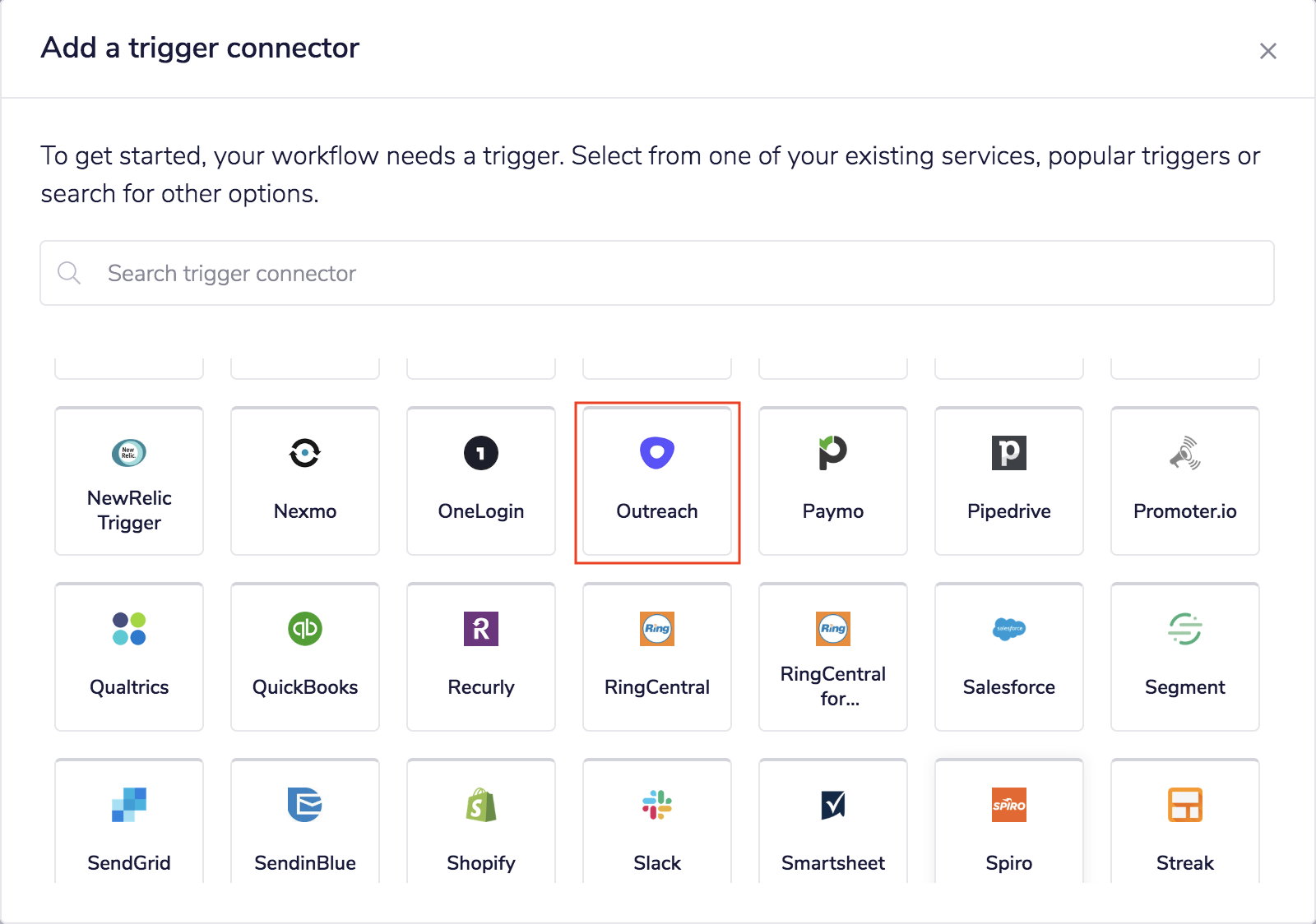Image resolution: width=1316 pixels, height=924 pixels.
Task: Choose the SendGrid connector tile
Action: pos(129,822)
